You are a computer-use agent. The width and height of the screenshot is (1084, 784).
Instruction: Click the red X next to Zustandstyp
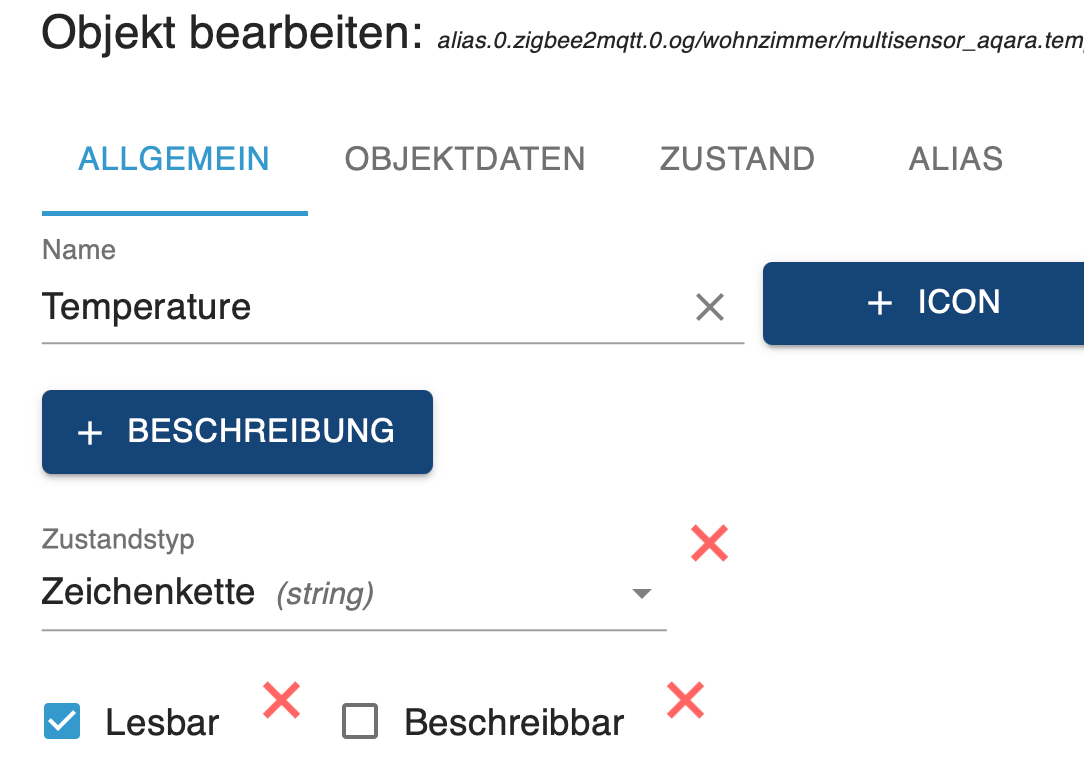[x=709, y=543]
